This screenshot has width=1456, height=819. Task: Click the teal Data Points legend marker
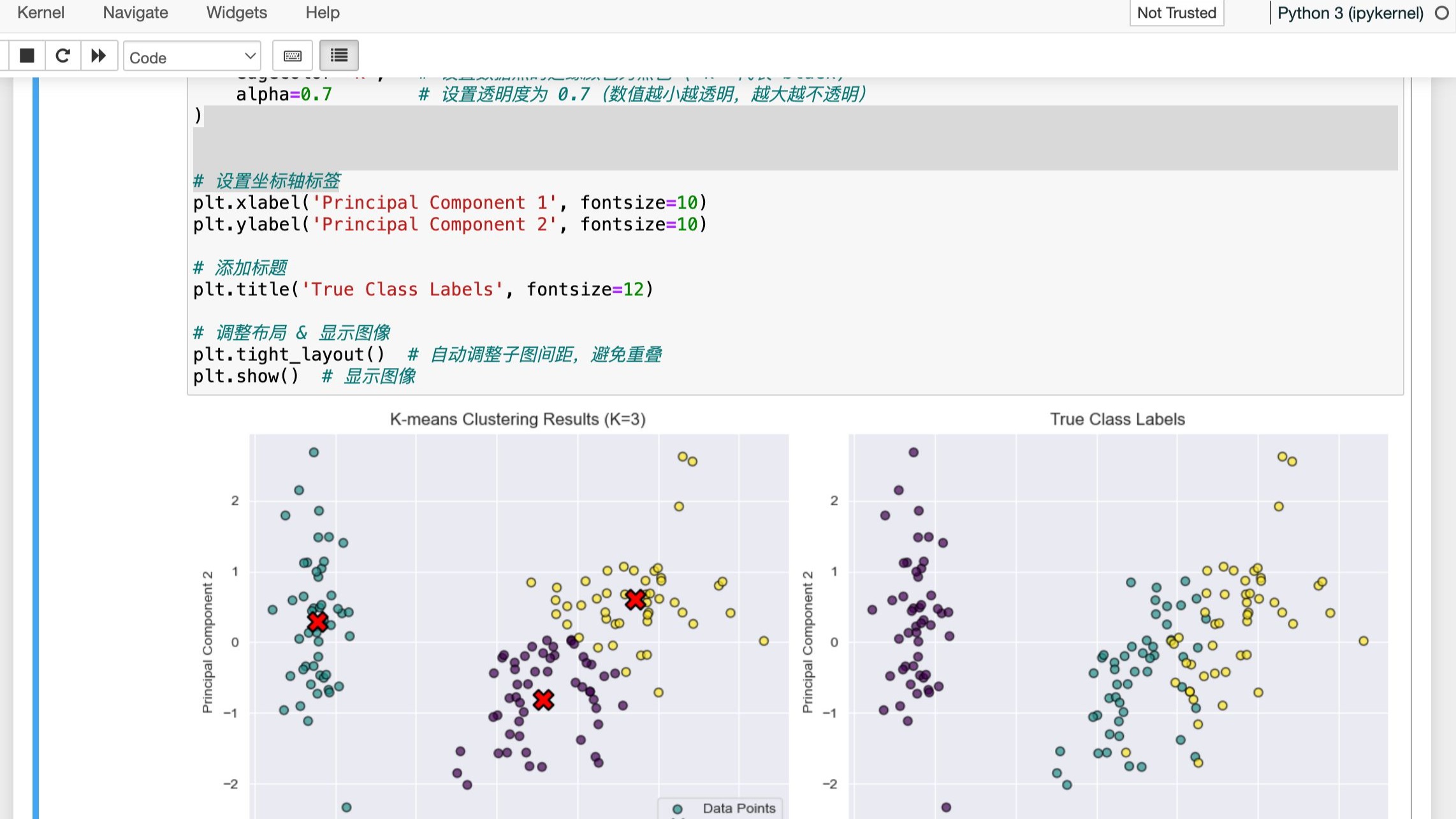(x=677, y=809)
